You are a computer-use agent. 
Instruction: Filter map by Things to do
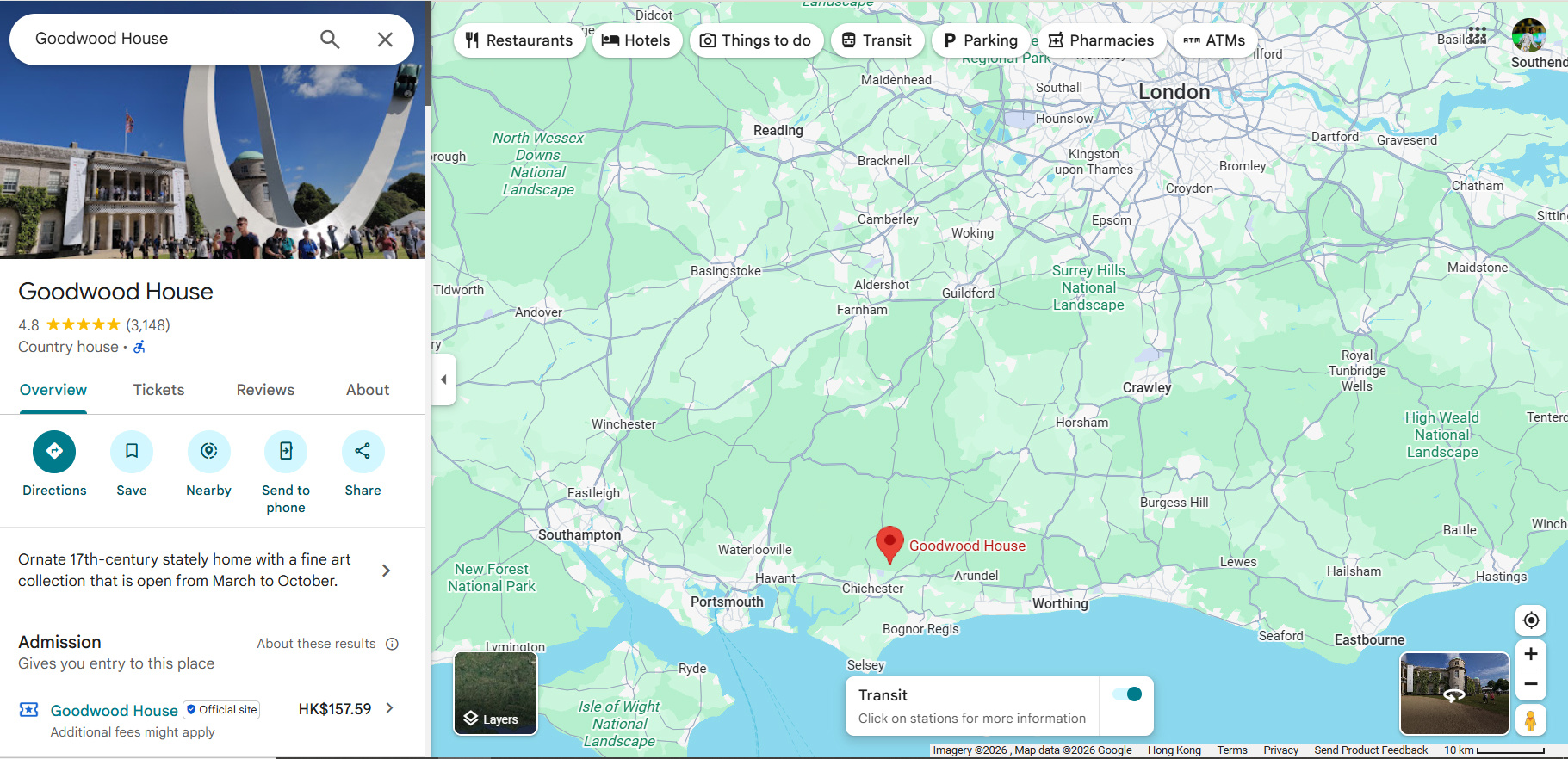(756, 40)
